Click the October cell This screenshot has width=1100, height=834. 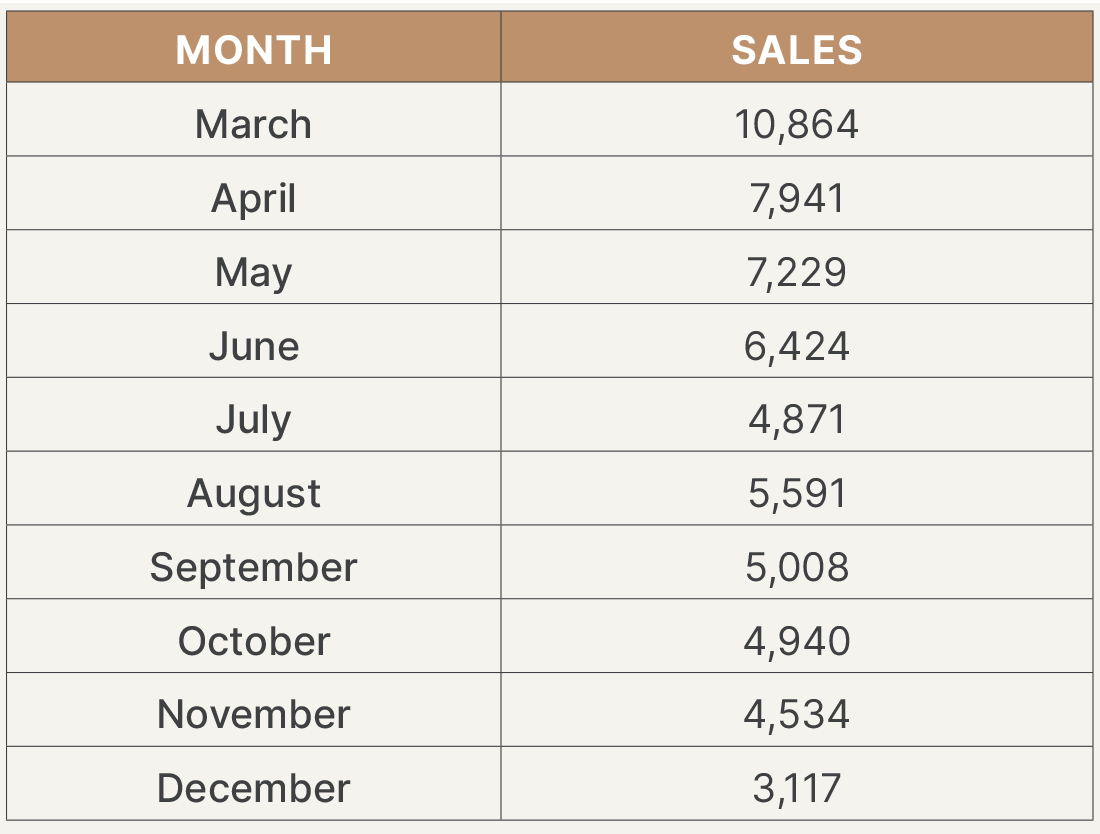(254, 641)
